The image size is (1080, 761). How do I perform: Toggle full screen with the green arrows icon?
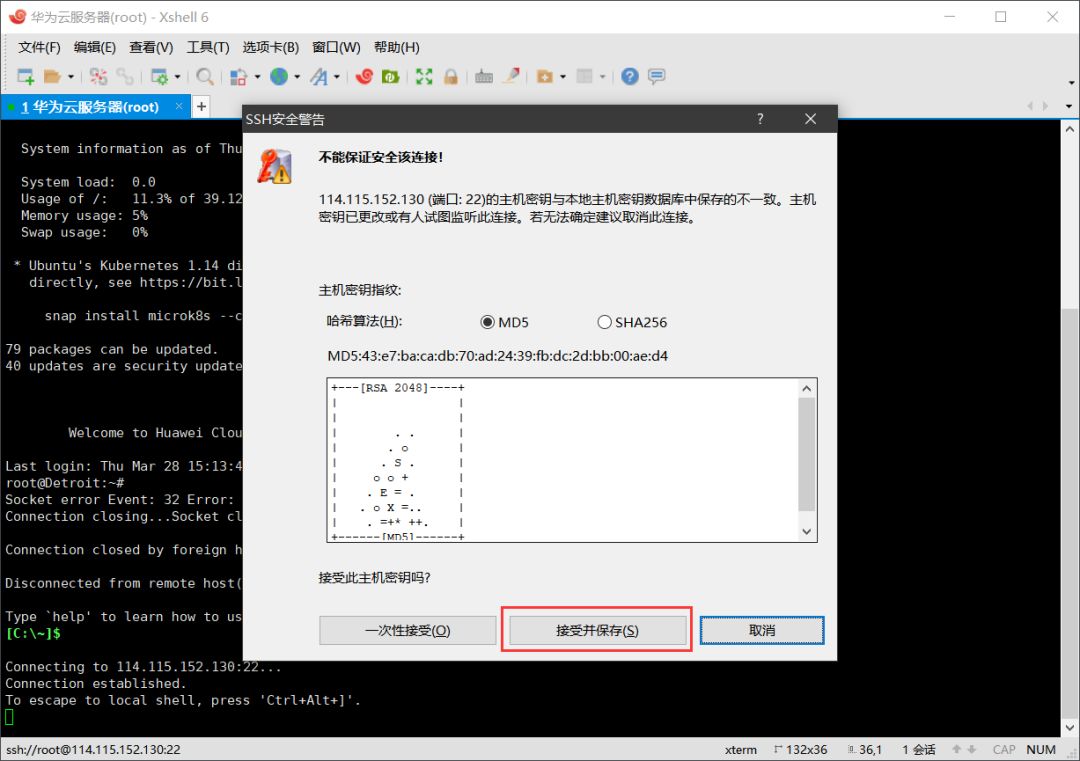click(x=424, y=76)
